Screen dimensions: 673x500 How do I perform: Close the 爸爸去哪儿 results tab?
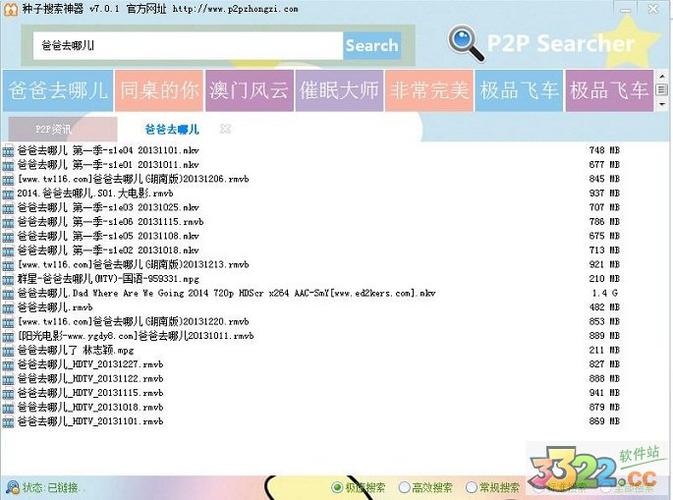225,129
